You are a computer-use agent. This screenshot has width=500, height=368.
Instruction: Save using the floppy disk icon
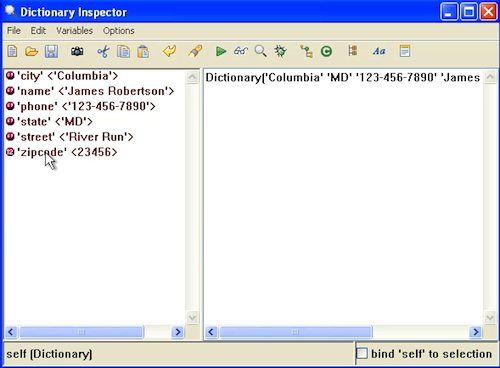[51, 52]
